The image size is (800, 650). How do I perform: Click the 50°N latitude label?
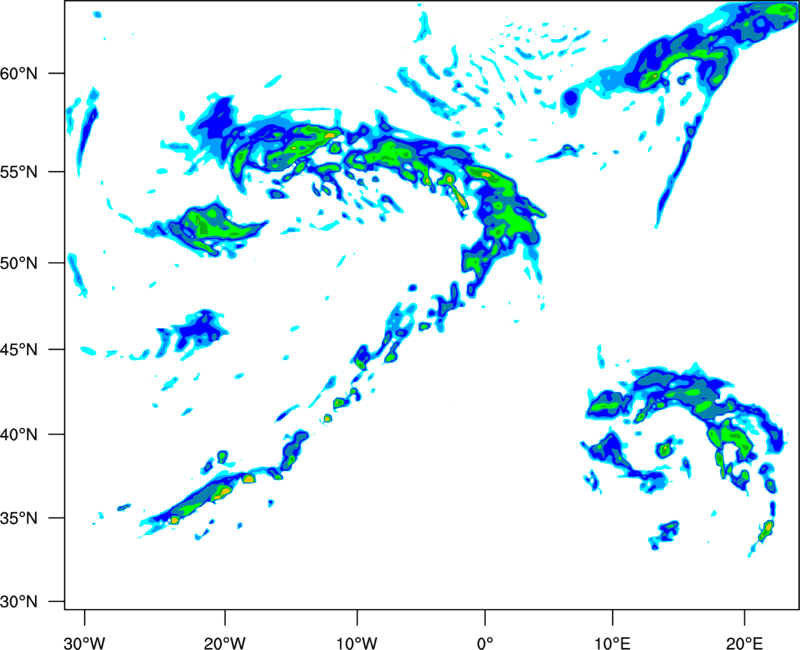coord(19,263)
